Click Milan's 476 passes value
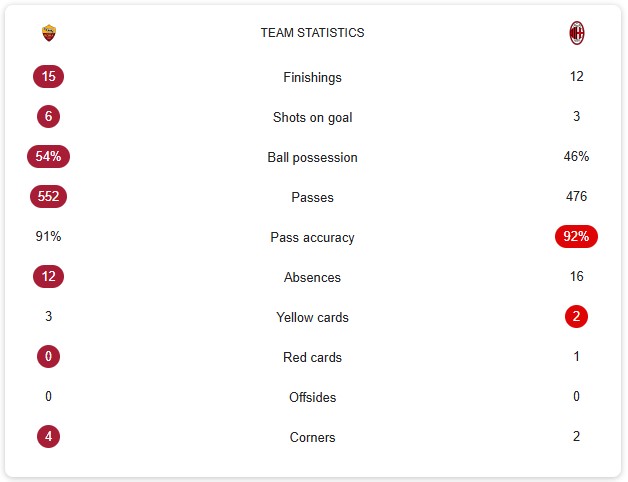Viewport: 628px width, 482px height. pos(576,196)
